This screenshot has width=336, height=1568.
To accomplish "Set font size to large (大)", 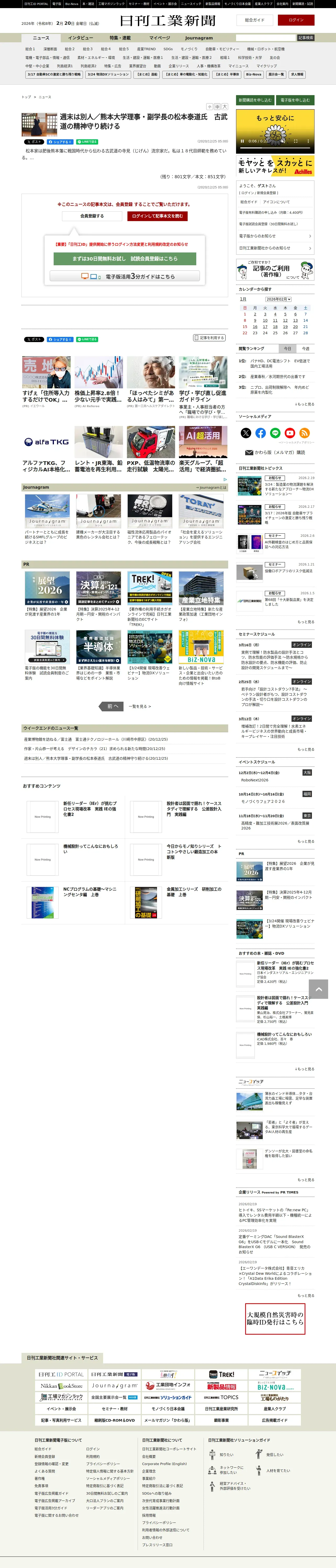I will 225,107.
